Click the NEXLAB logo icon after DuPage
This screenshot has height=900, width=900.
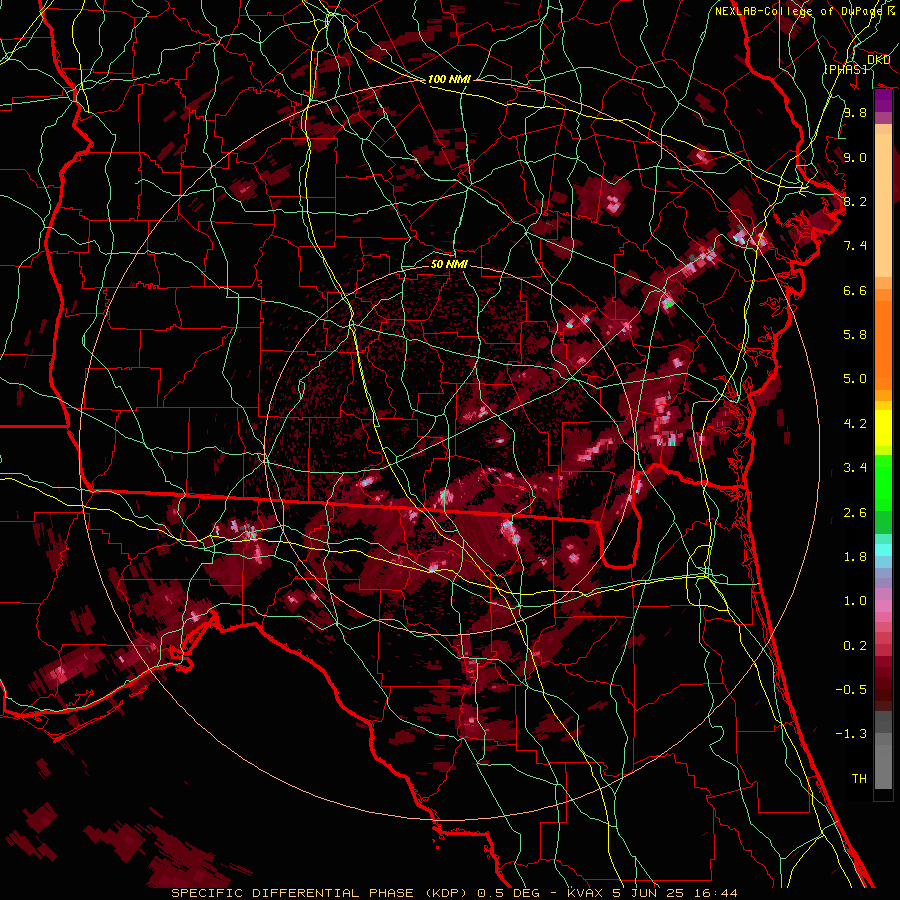pyautogui.click(x=891, y=10)
